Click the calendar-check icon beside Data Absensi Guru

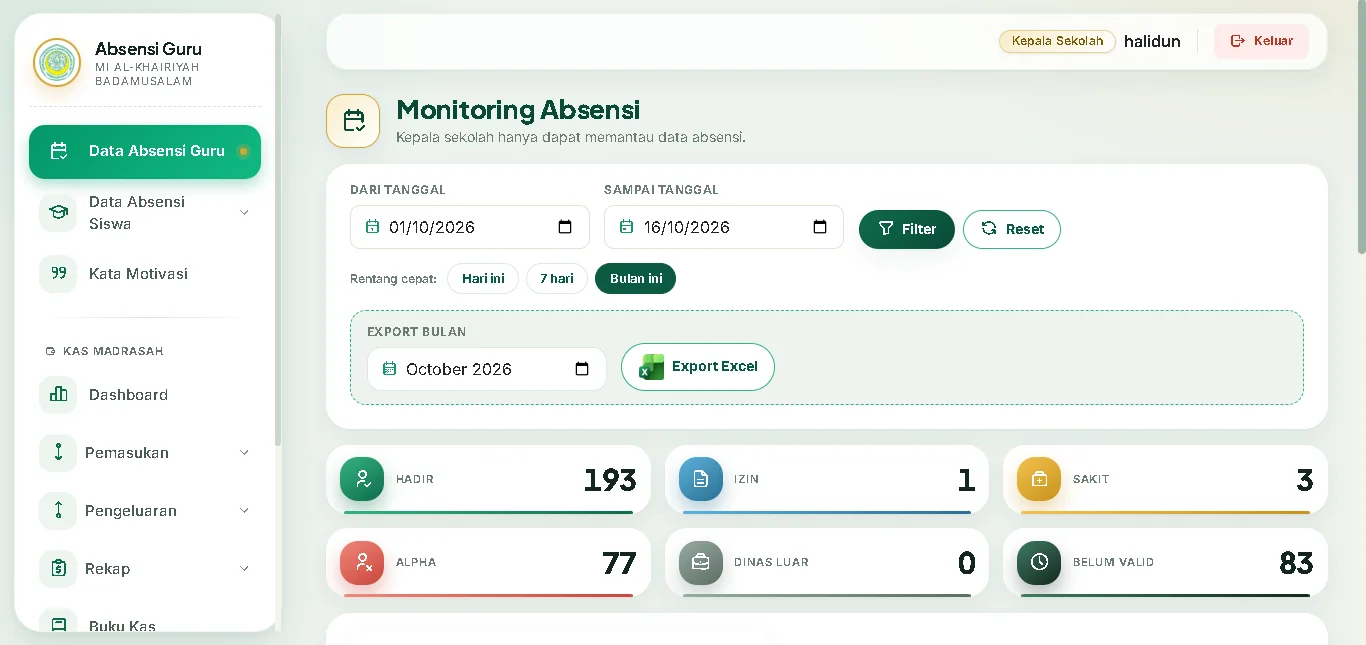pos(59,151)
